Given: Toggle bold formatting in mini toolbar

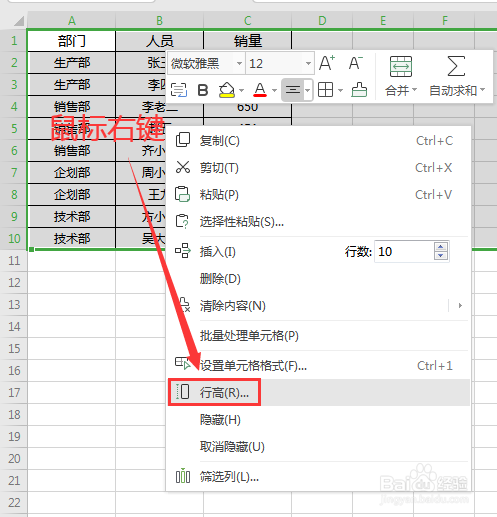Looking at the screenshot, I should (203, 90).
